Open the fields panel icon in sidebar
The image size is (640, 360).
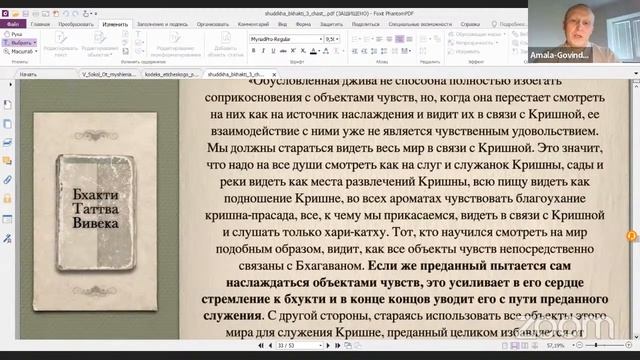point(7,219)
